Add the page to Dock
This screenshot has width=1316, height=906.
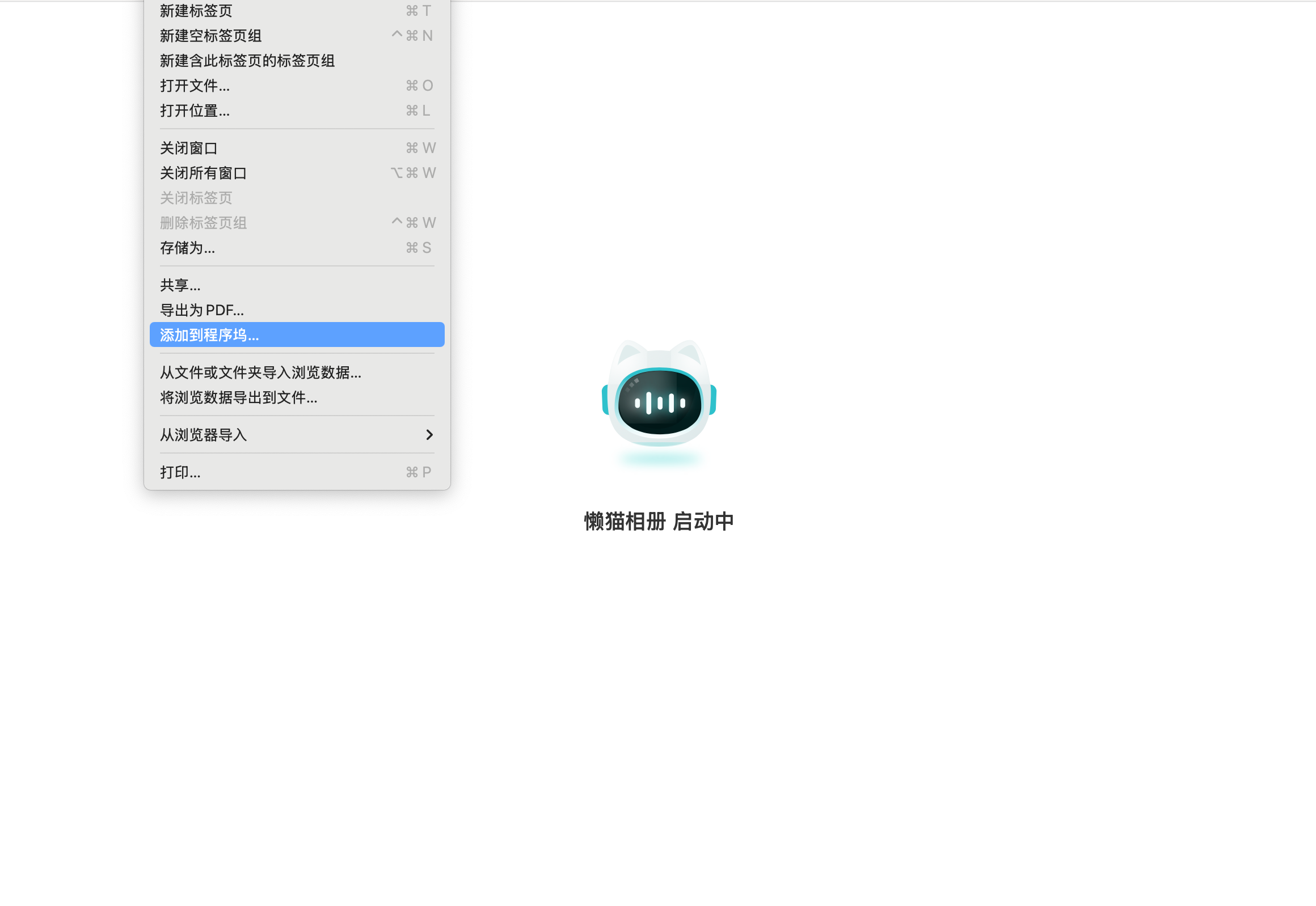(x=209, y=335)
